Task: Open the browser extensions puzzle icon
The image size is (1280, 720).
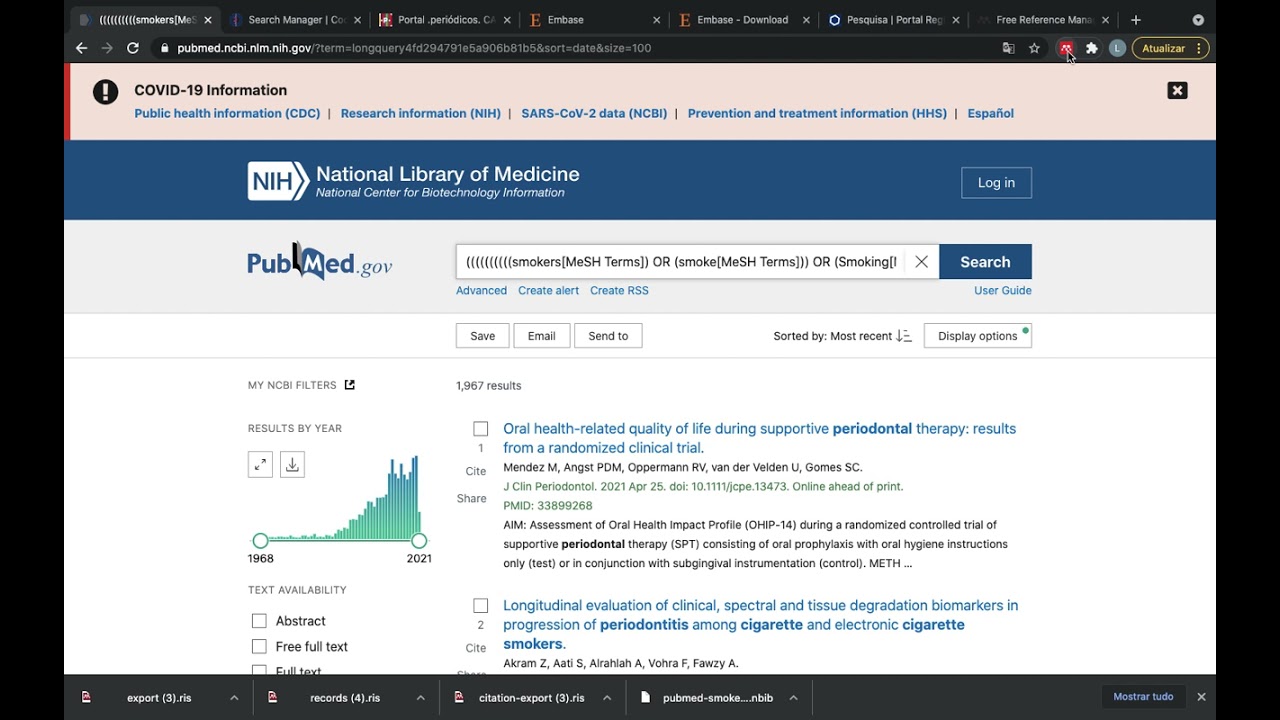Action: 1092,48
